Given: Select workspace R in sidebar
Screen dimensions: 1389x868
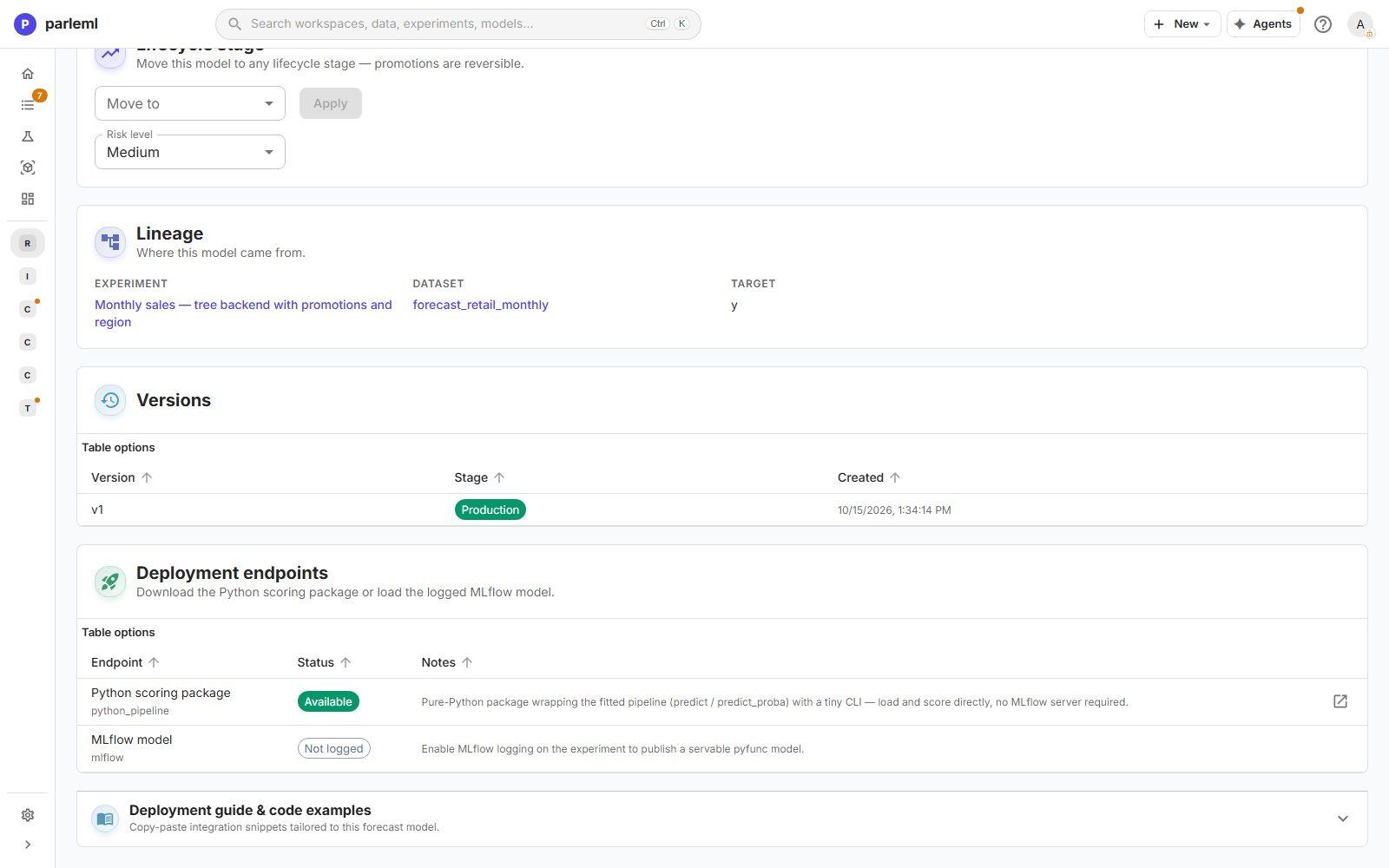Looking at the screenshot, I should [x=28, y=243].
